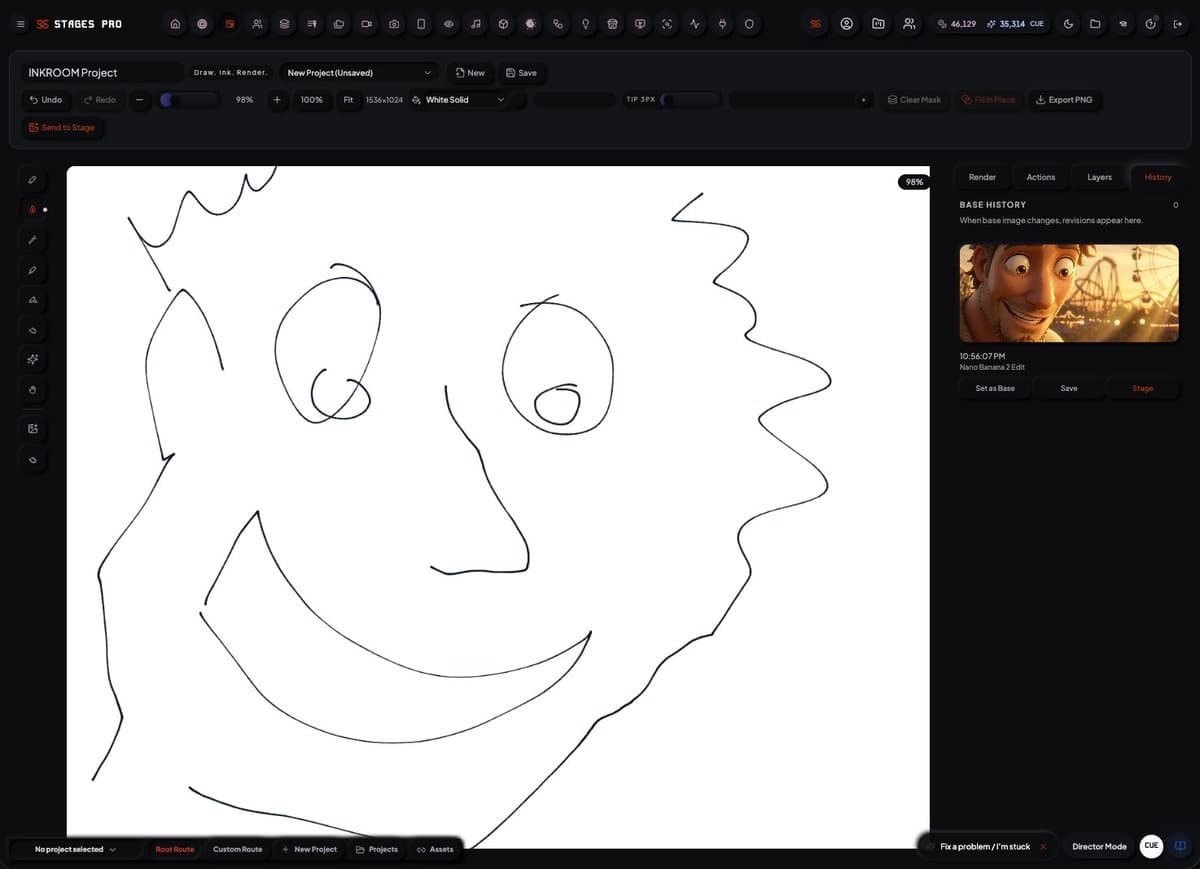This screenshot has height=869, width=1200.
Task: Open Assets in bottom bar
Action: pyautogui.click(x=435, y=849)
